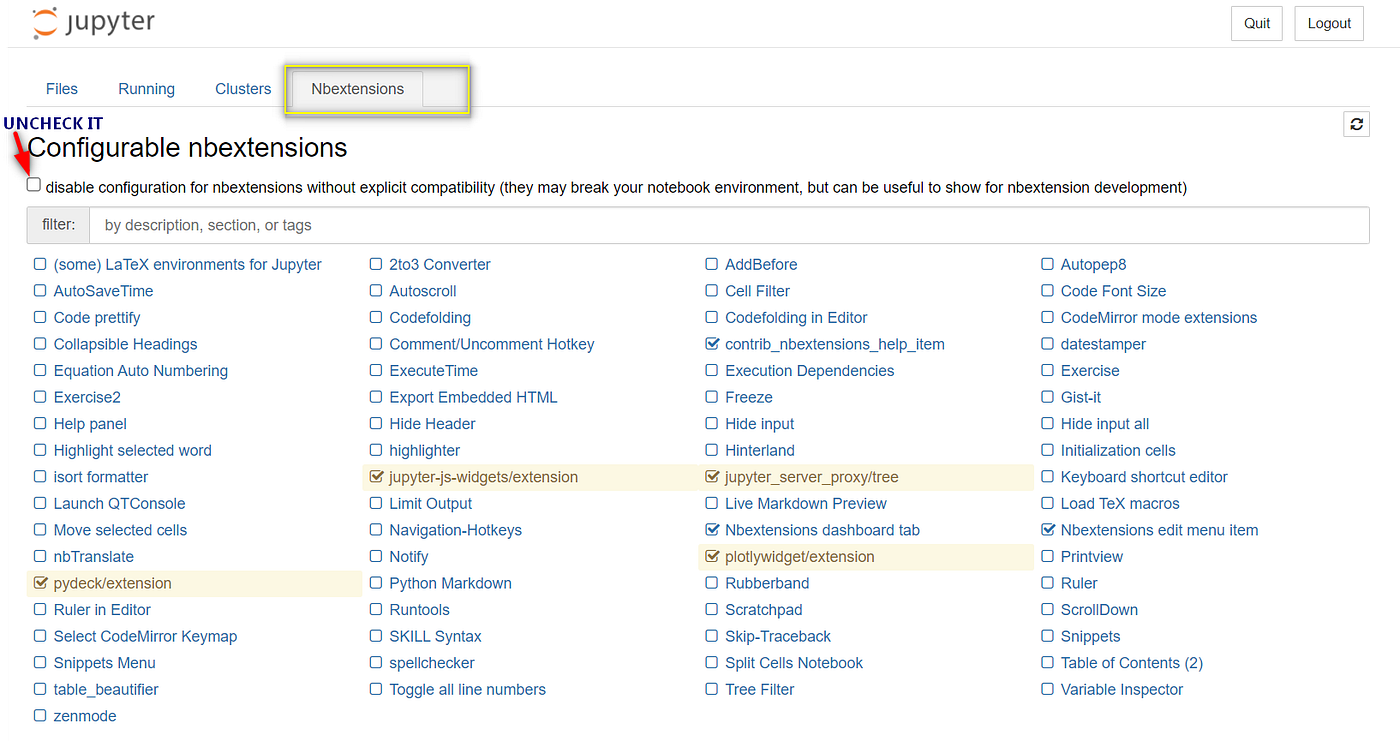Select the Clusters tab
1400x741 pixels.
pos(242,88)
